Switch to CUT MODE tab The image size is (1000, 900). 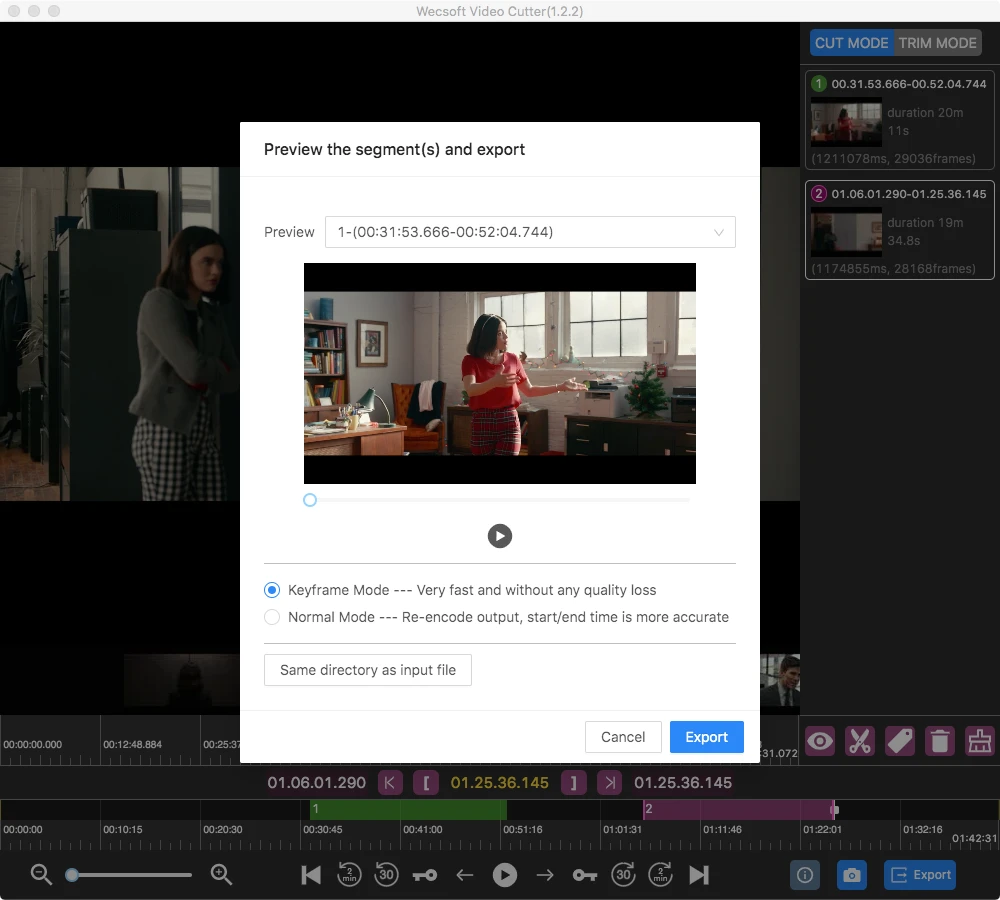click(x=851, y=43)
